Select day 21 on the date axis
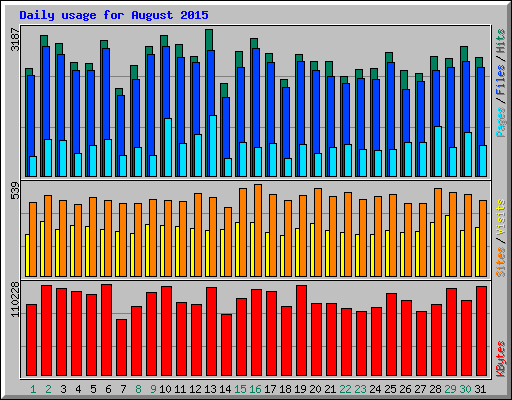512x400 pixels. click(x=330, y=389)
